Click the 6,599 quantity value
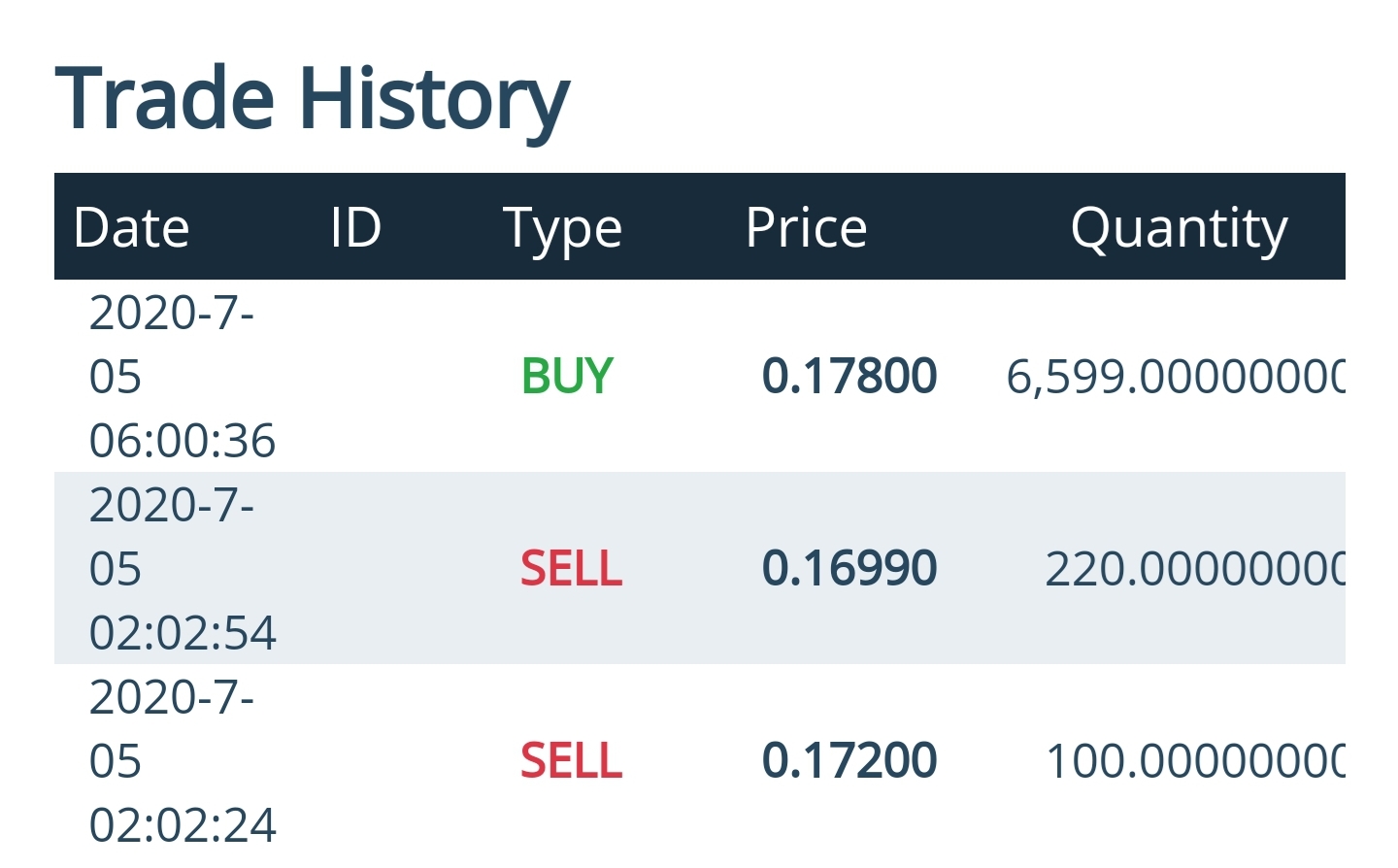 tap(1175, 377)
